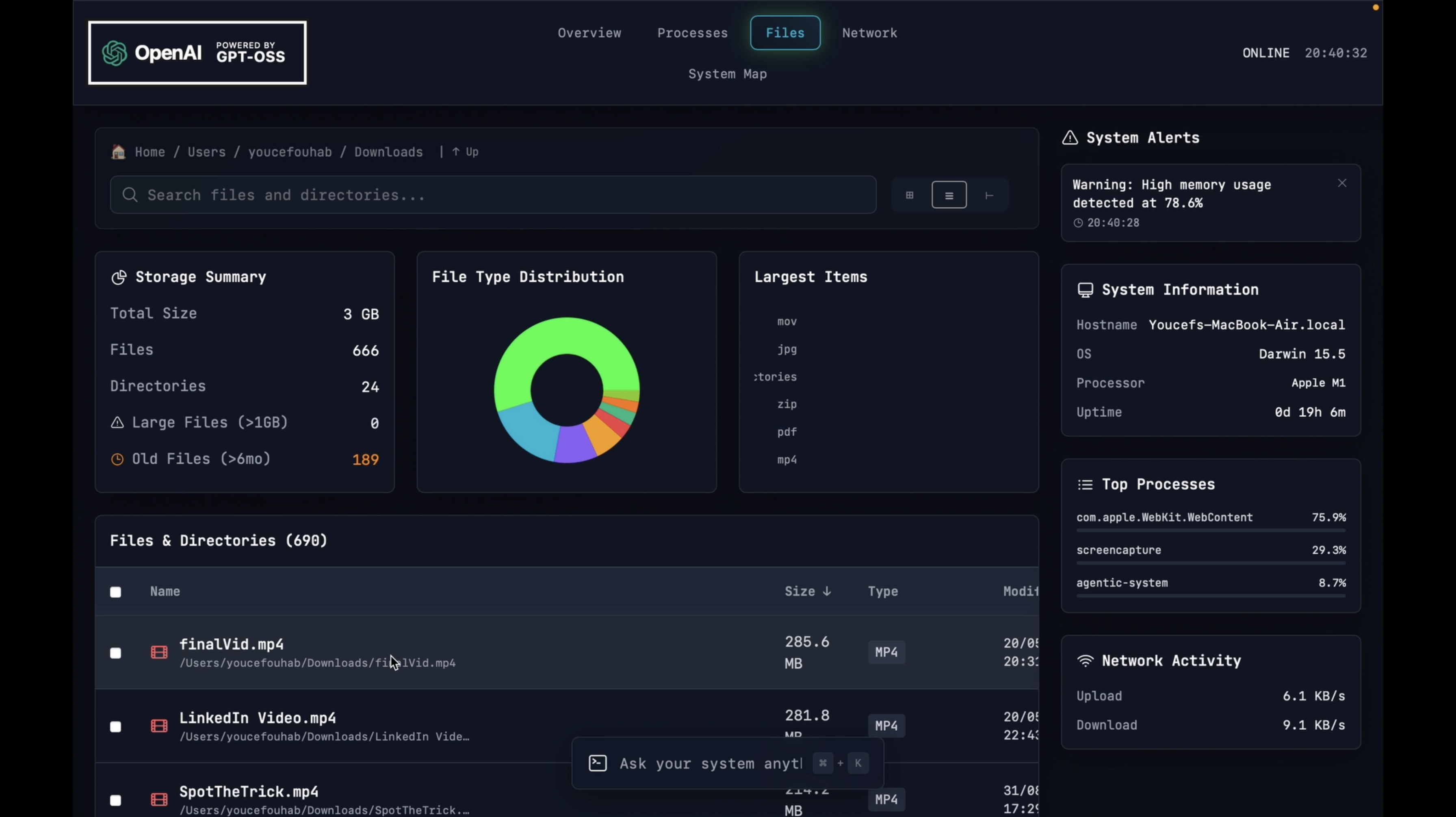1456x817 pixels.
Task: Click the home icon in breadcrumb
Action: coord(118,151)
